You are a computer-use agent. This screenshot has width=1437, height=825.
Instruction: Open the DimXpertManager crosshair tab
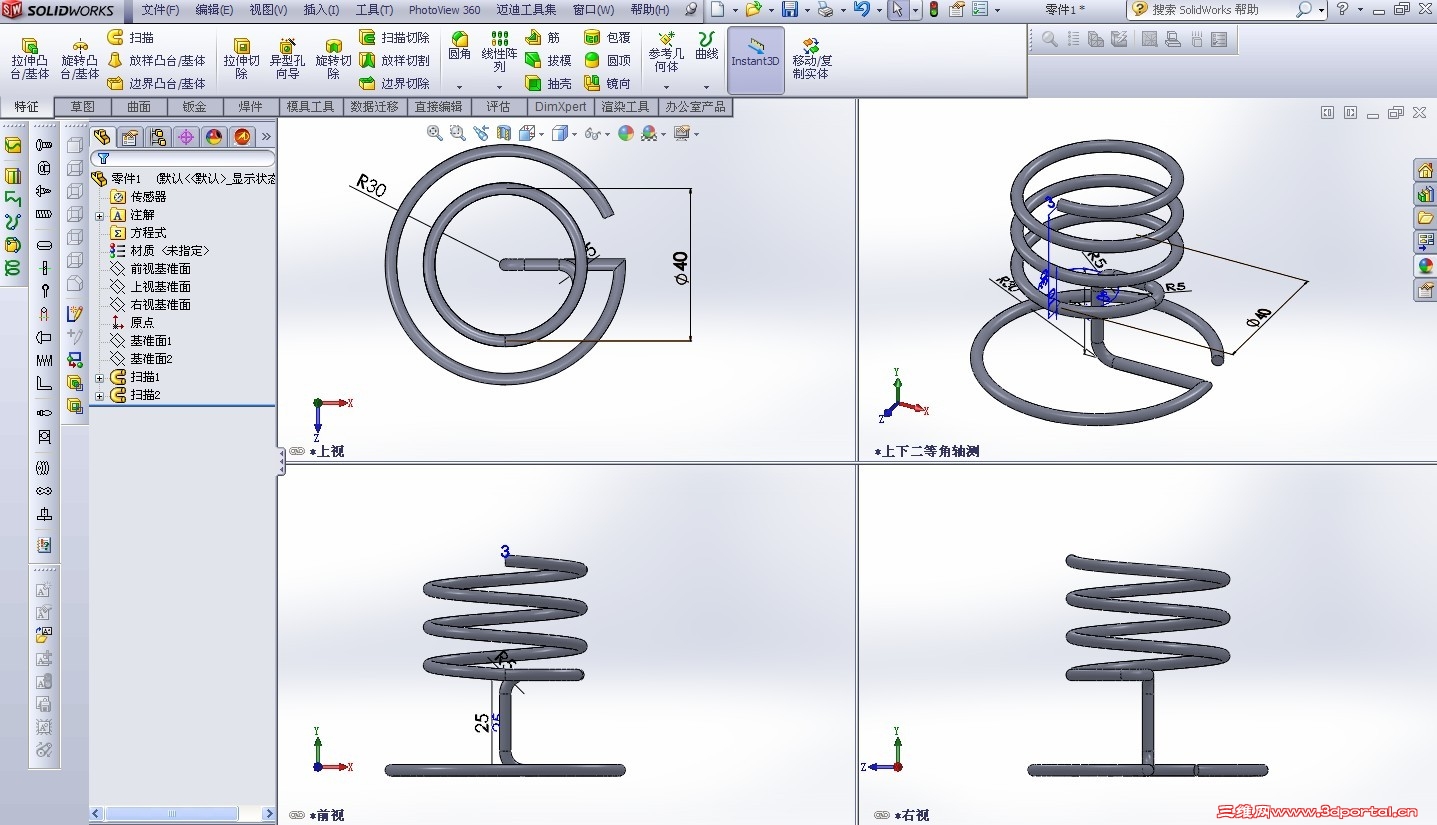185,137
